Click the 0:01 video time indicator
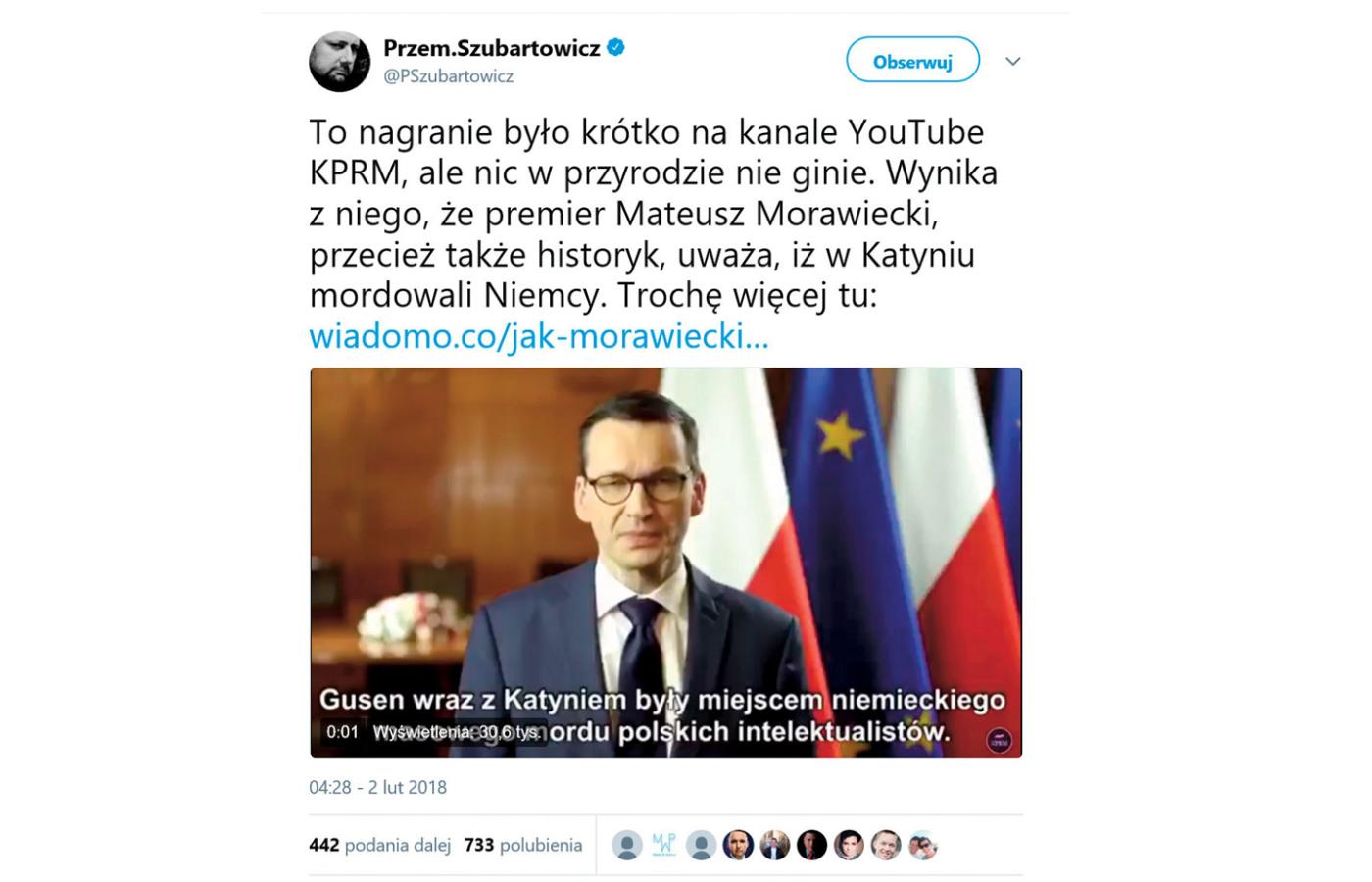 [342, 732]
